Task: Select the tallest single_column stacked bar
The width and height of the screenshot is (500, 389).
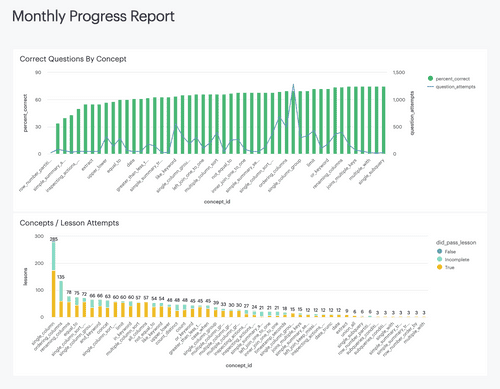Action: click(54, 279)
